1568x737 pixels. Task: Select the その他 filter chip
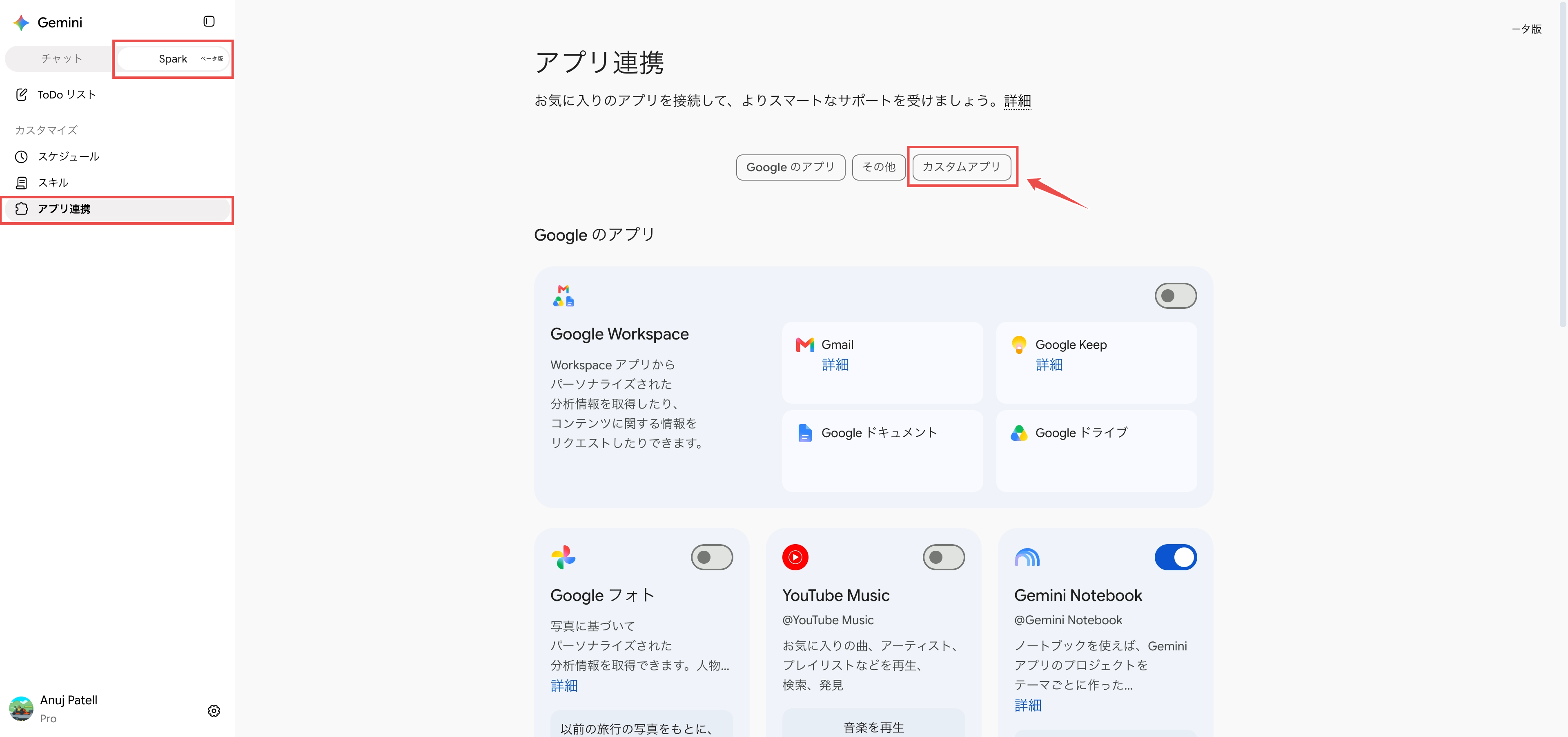(x=878, y=167)
